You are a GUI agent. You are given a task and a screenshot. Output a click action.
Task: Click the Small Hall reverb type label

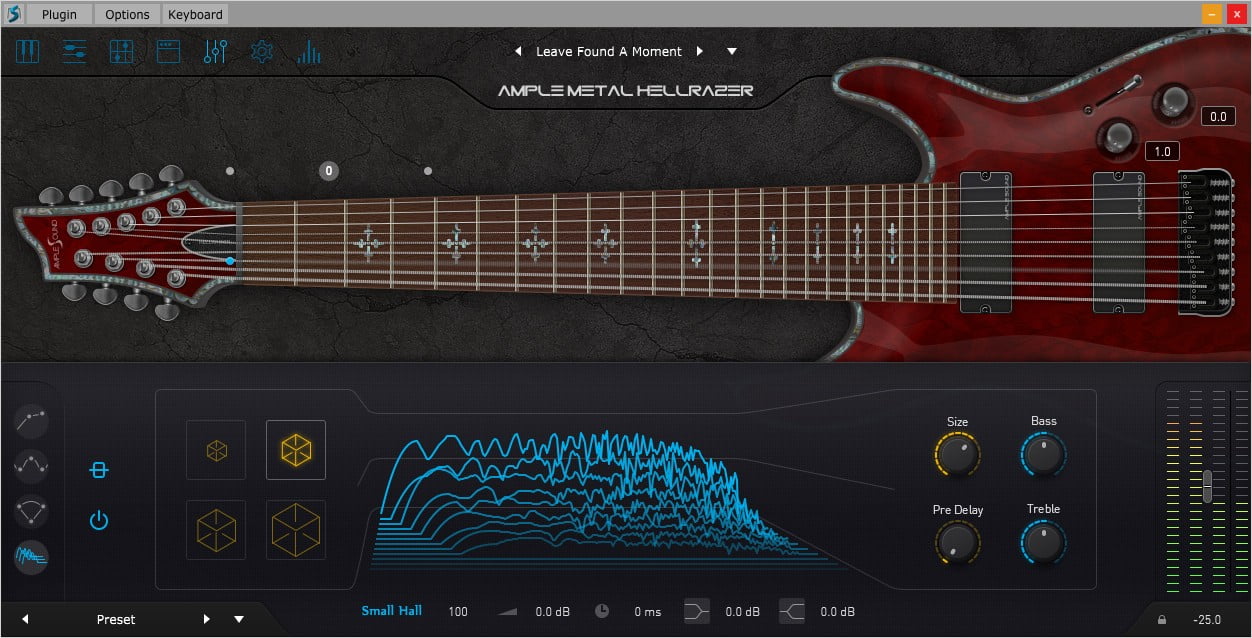click(392, 611)
